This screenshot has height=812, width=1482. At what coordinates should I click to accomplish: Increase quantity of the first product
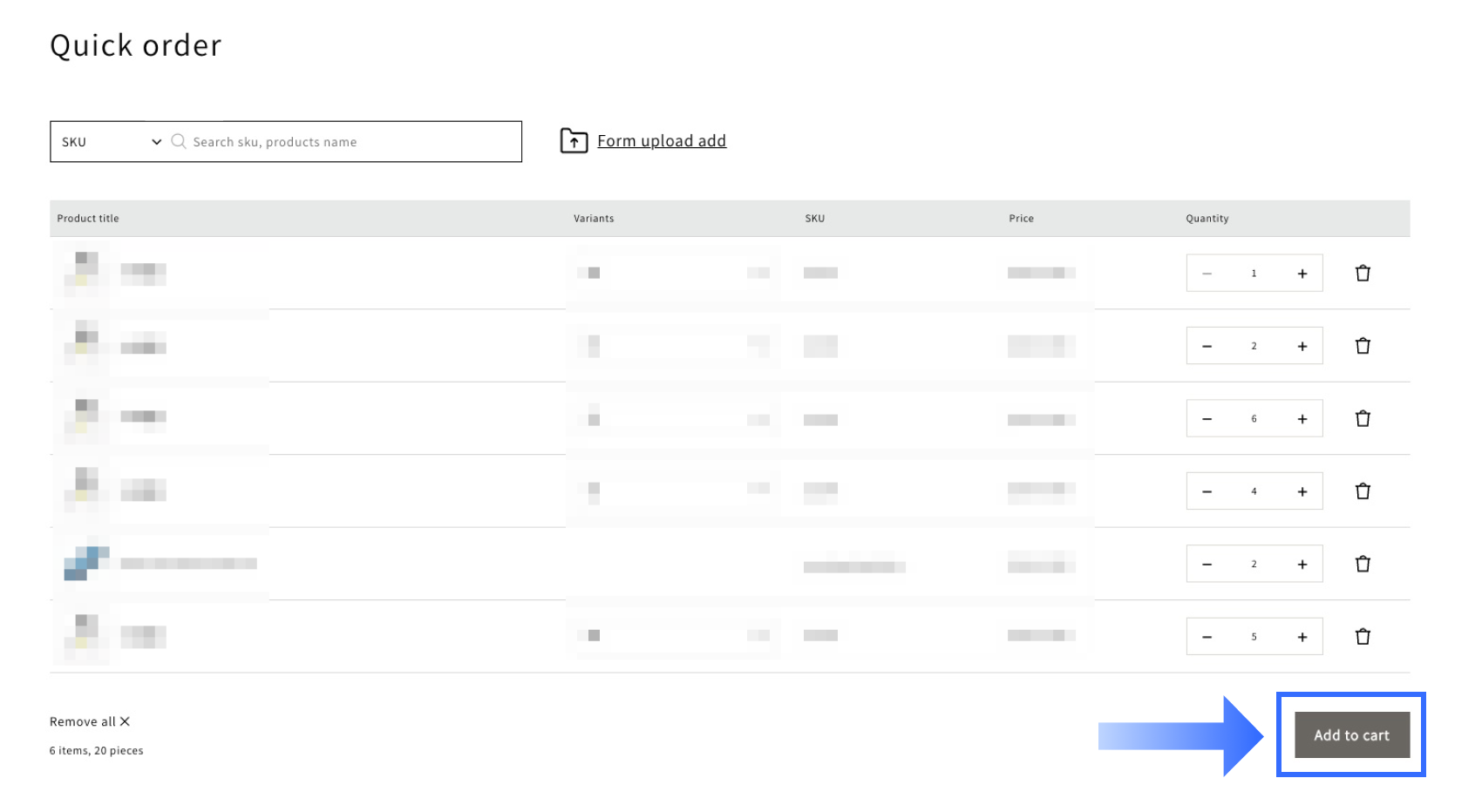pyautogui.click(x=1302, y=274)
